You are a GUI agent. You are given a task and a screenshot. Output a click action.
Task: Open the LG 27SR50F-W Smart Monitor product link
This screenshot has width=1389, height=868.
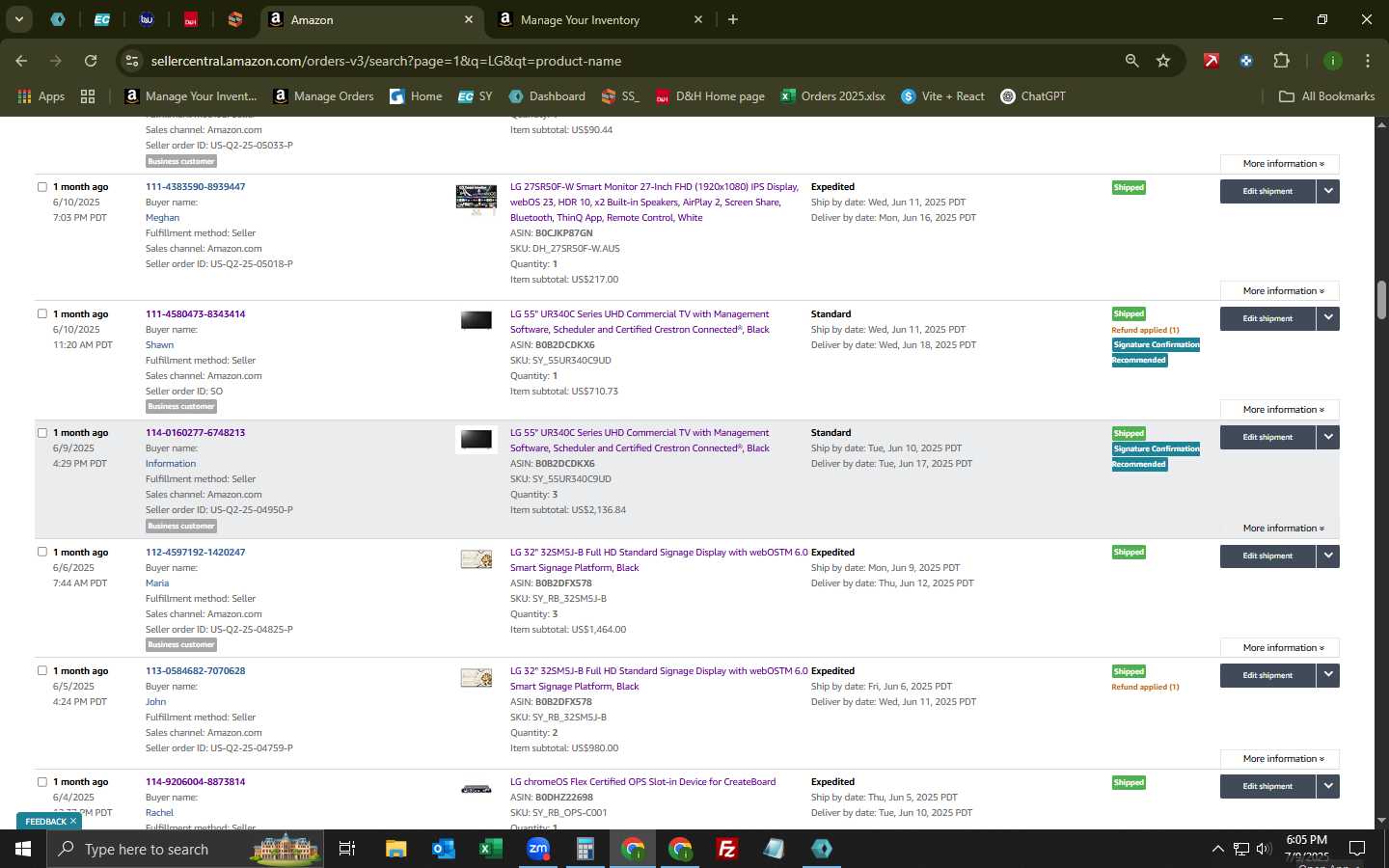(x=655, y=203)
